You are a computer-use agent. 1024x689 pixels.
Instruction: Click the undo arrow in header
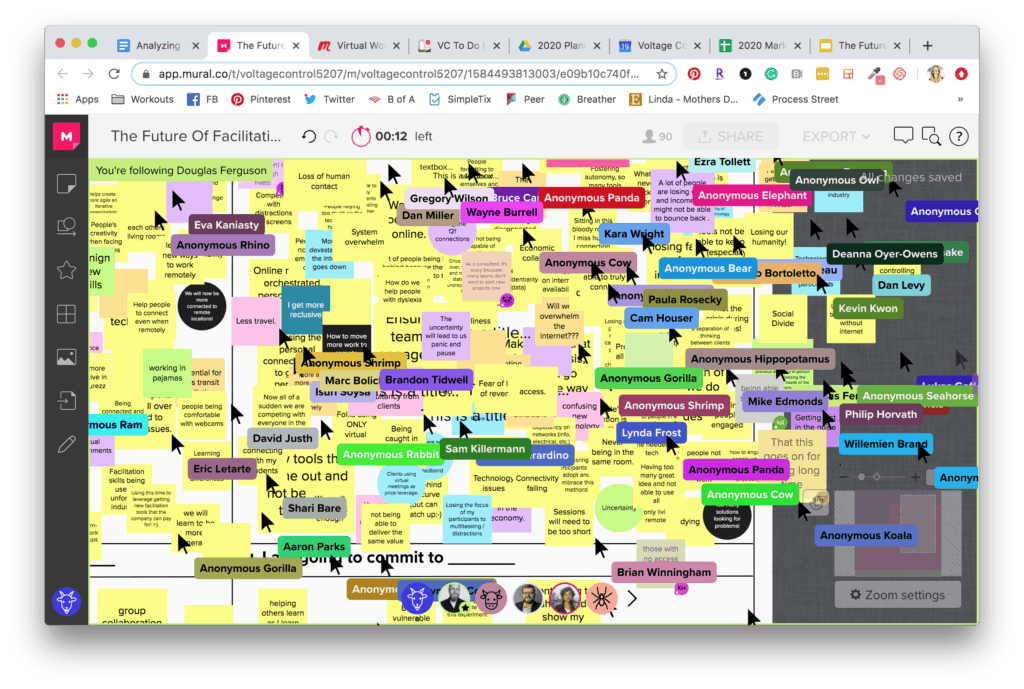coord(309,137)
